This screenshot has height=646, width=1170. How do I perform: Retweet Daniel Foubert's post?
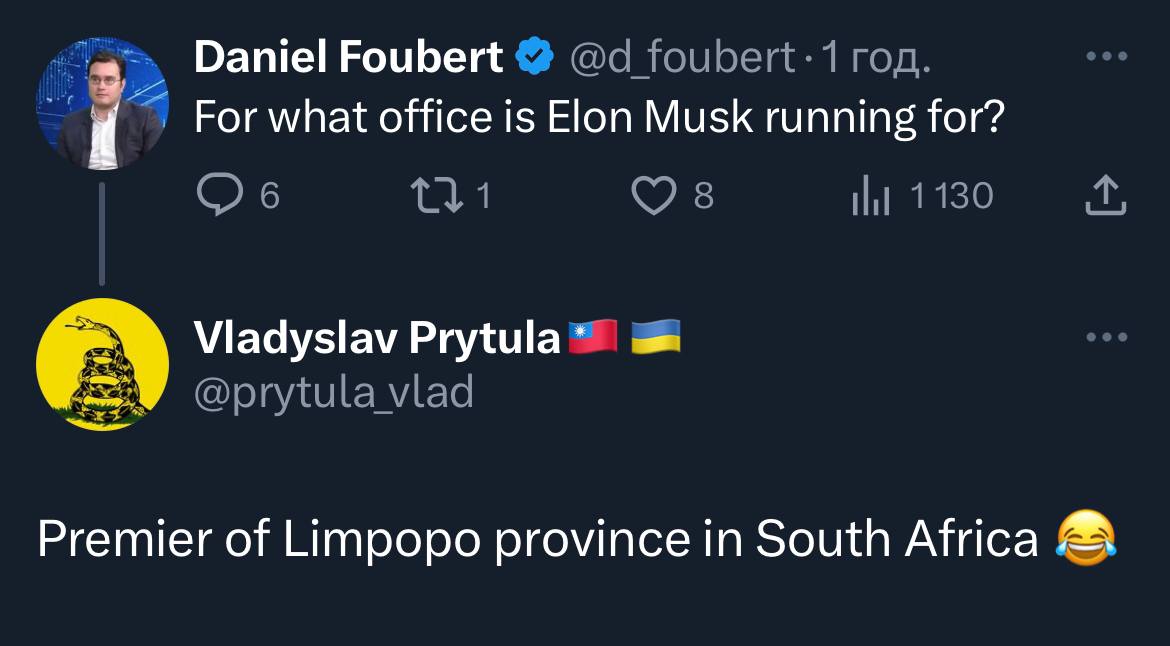point(437,195)
